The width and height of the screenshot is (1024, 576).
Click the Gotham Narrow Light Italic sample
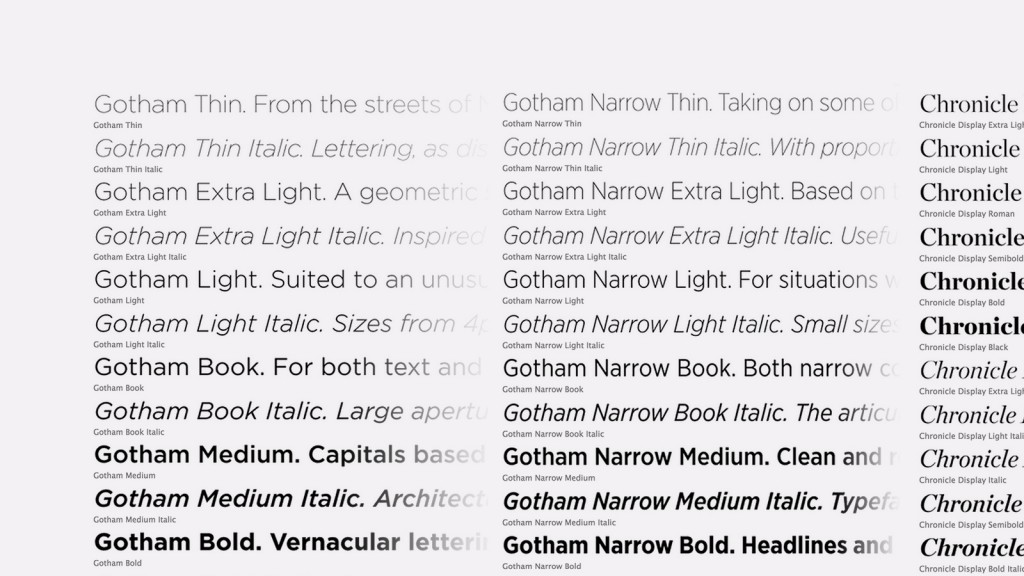coord(700,325)
